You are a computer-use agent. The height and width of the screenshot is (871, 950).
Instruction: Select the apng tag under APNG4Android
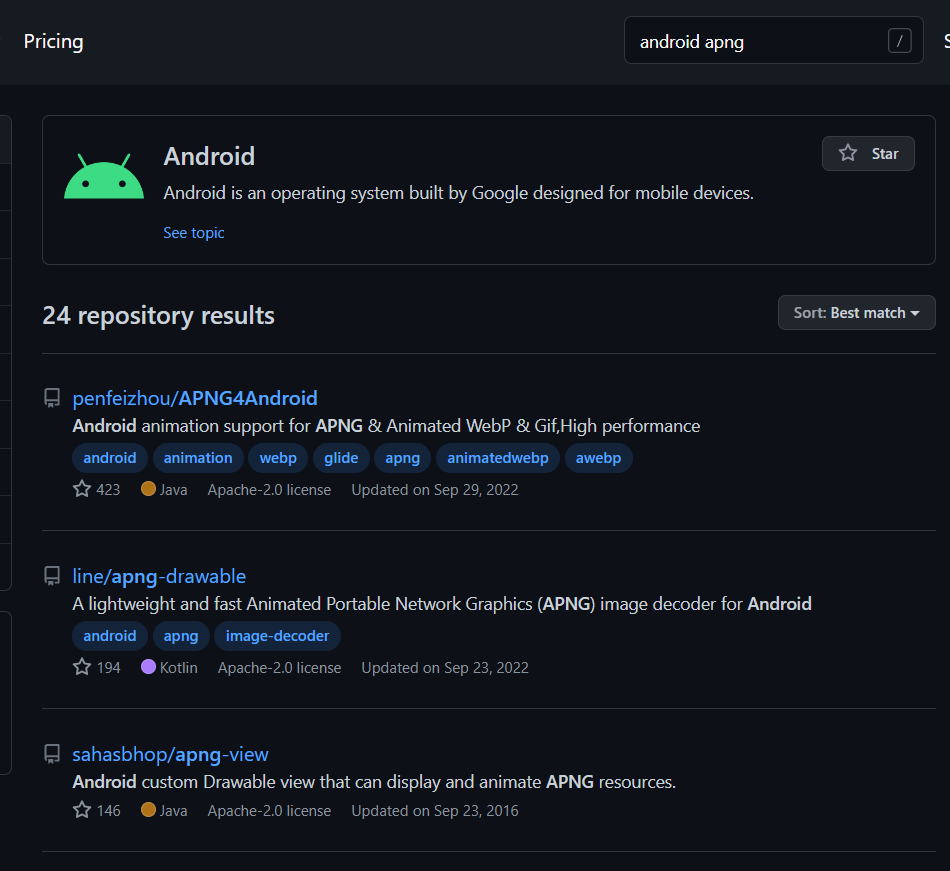(x=402, y=458)
